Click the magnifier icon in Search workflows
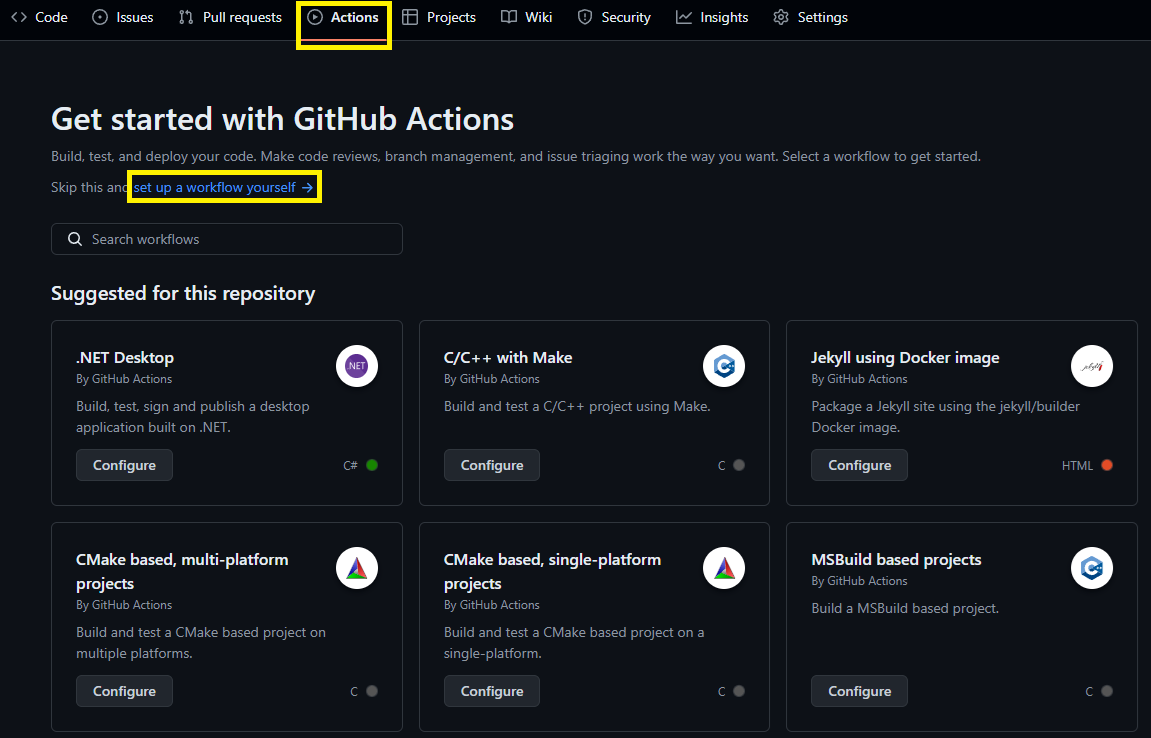The height and width of the screenshot is (738, 1151). tap(75, 239)
